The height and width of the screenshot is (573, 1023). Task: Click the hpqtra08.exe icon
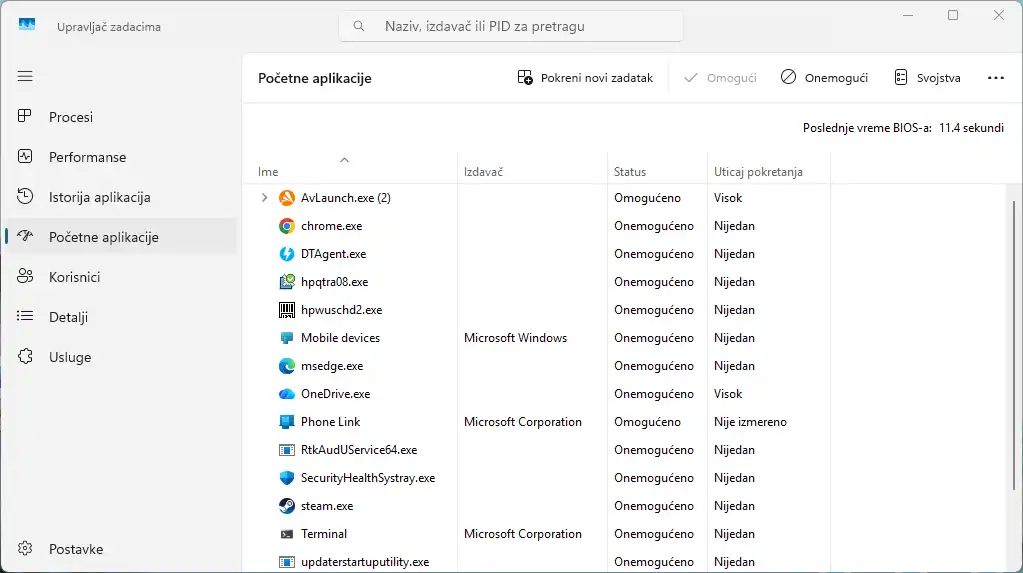(x=286, y=282)
